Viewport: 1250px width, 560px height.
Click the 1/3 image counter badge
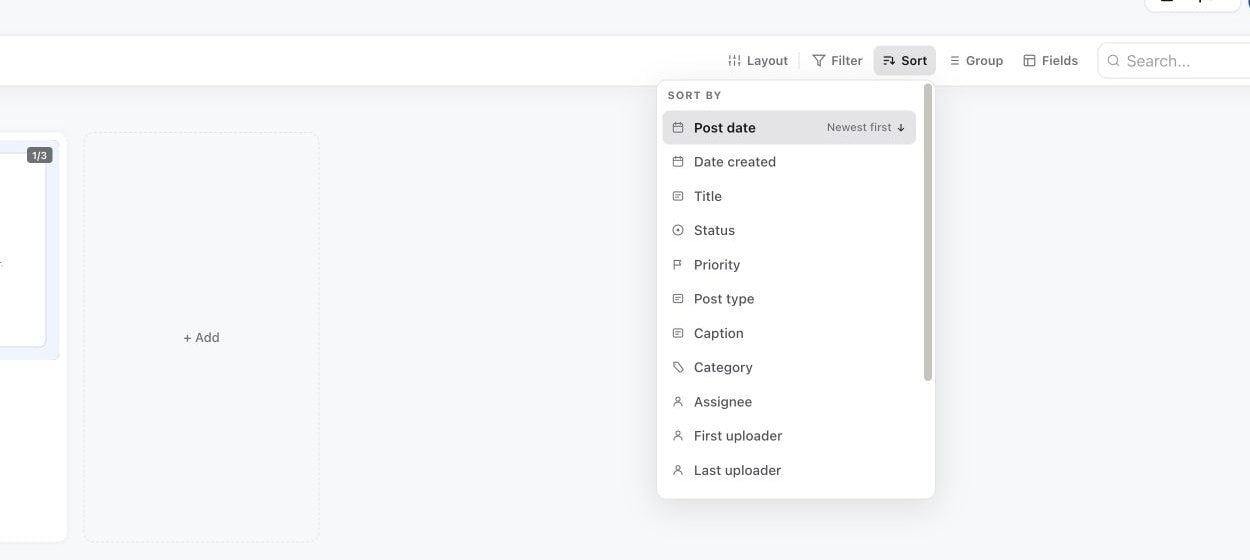(x=39, y=155)
